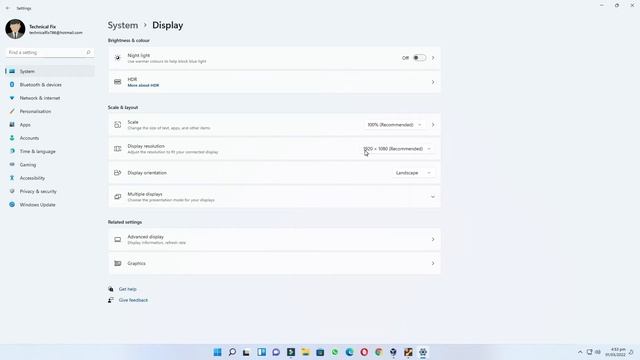Open the taskbar clock and date
The height and width of the screenshot is (360, 640).
tap(616, 352)
